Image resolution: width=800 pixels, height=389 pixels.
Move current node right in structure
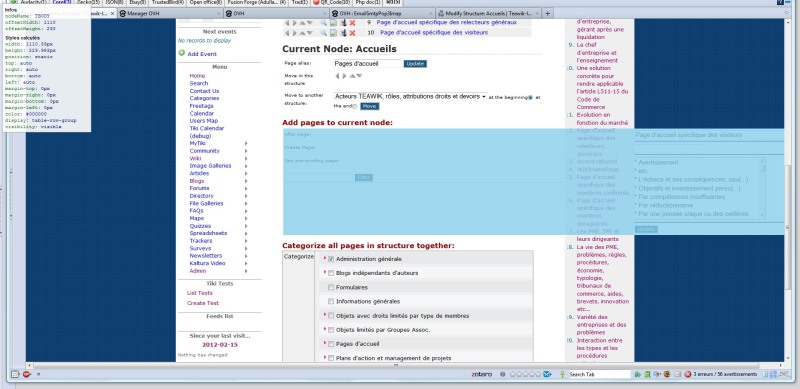344,76
